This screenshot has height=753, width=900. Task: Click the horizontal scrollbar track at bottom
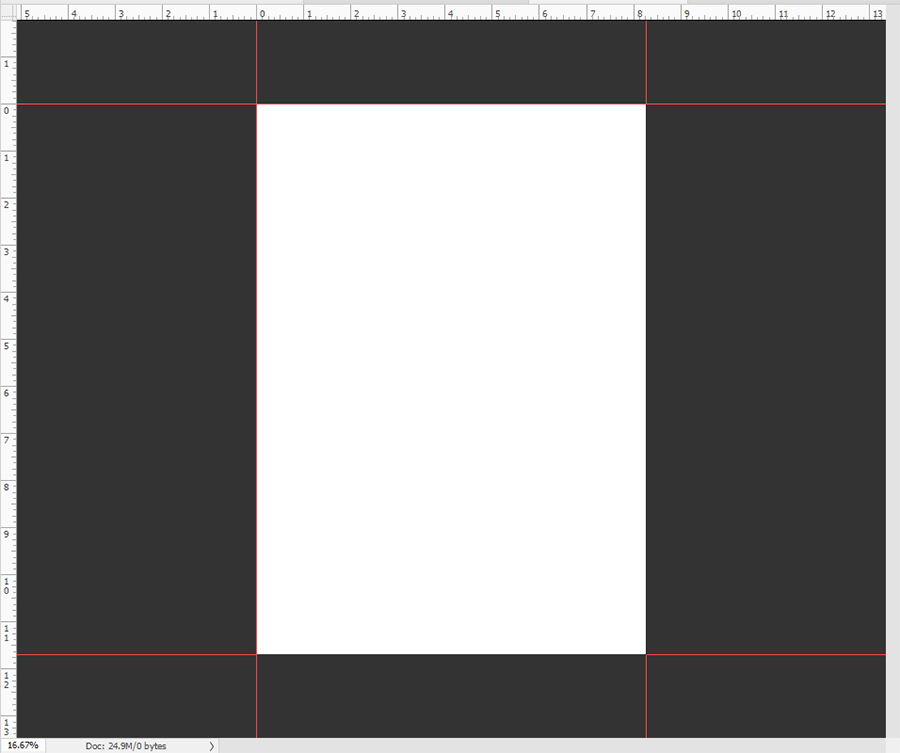pos(550,746)
